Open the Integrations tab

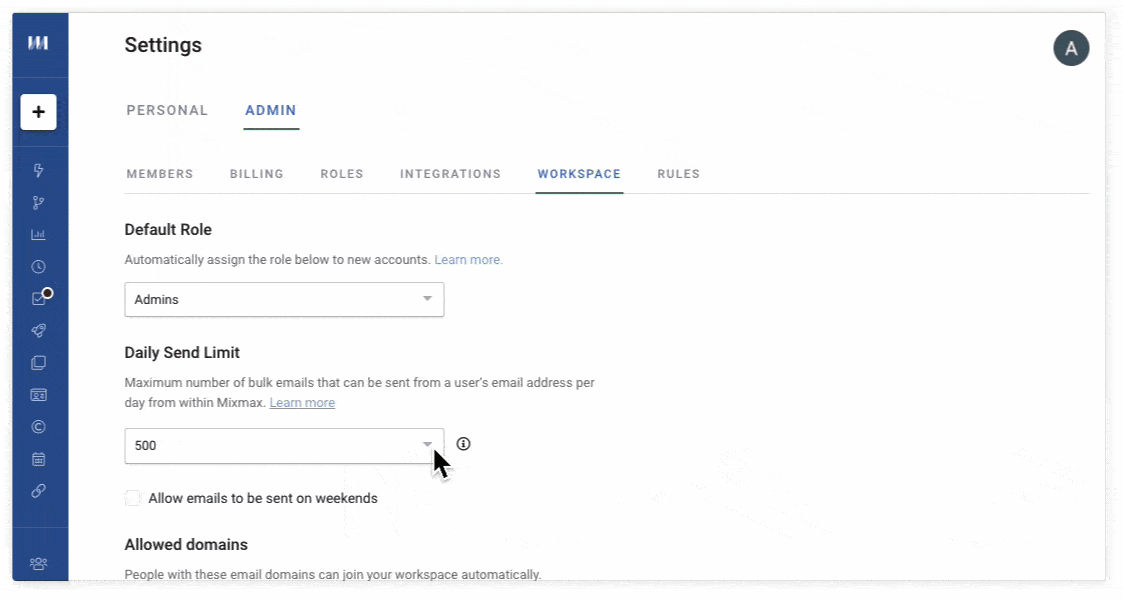tap(450, 174)
